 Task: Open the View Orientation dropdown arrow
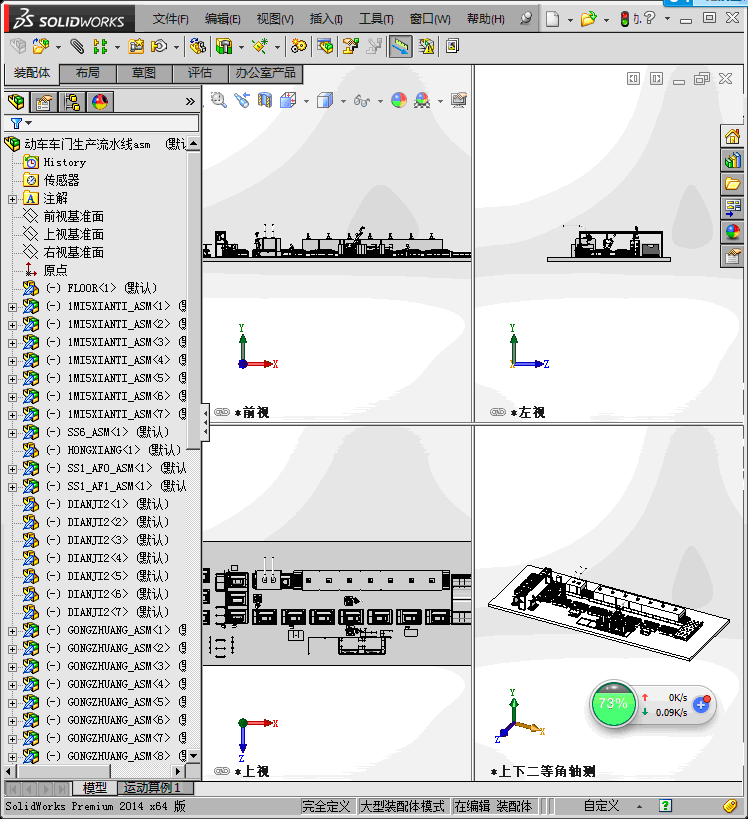click(x=306, y=101)
